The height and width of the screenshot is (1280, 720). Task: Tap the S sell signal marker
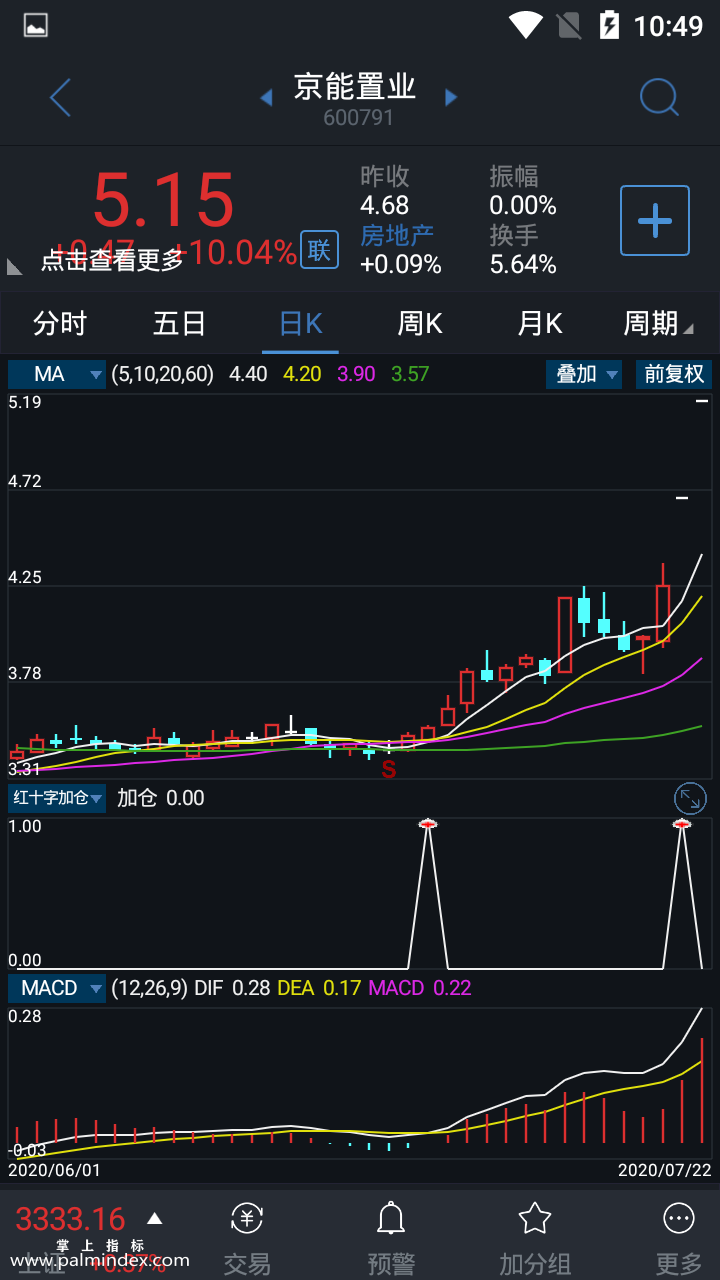[388, 770]
